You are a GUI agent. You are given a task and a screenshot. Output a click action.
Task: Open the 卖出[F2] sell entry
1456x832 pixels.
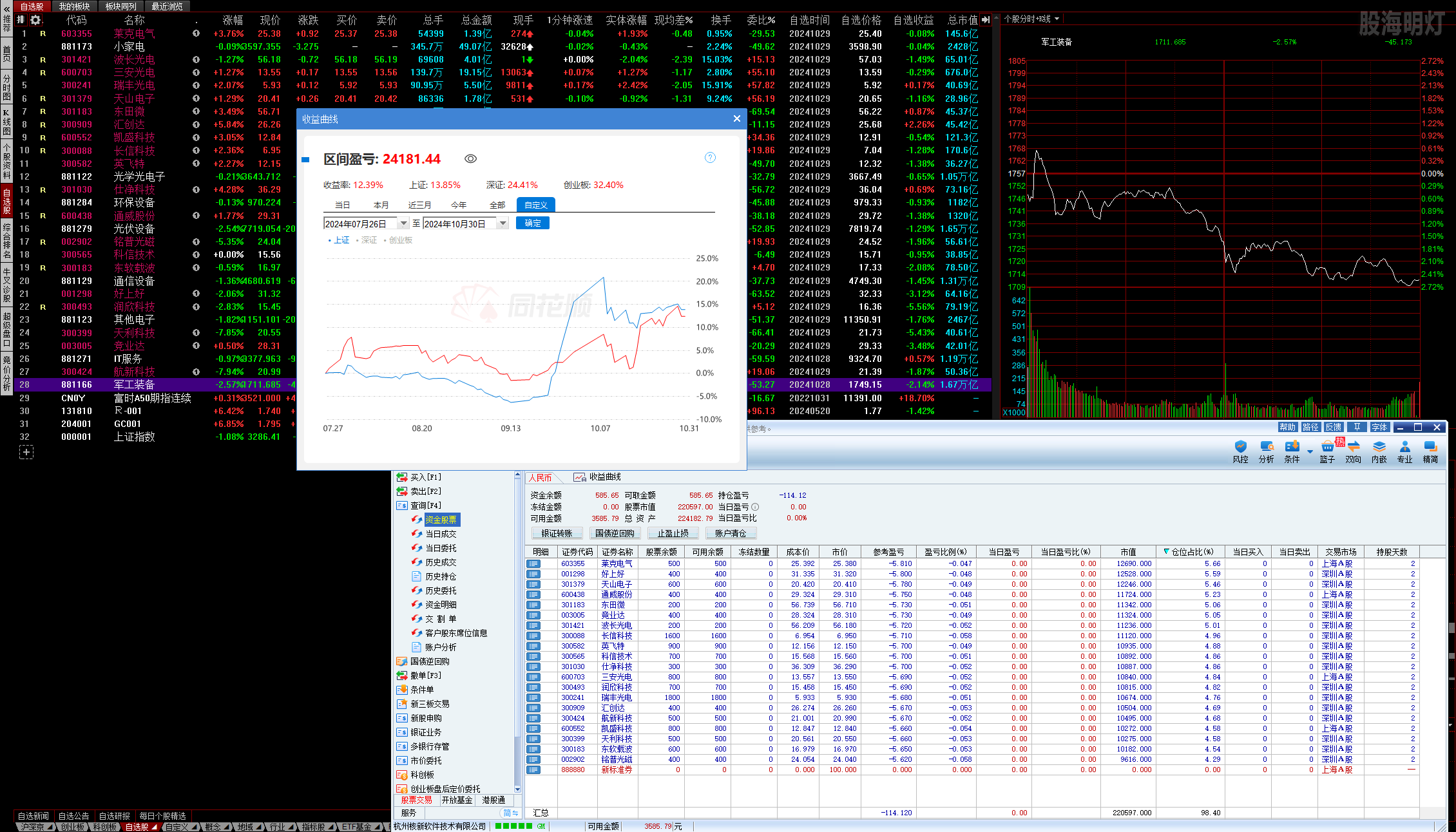[x=426, y=491]
